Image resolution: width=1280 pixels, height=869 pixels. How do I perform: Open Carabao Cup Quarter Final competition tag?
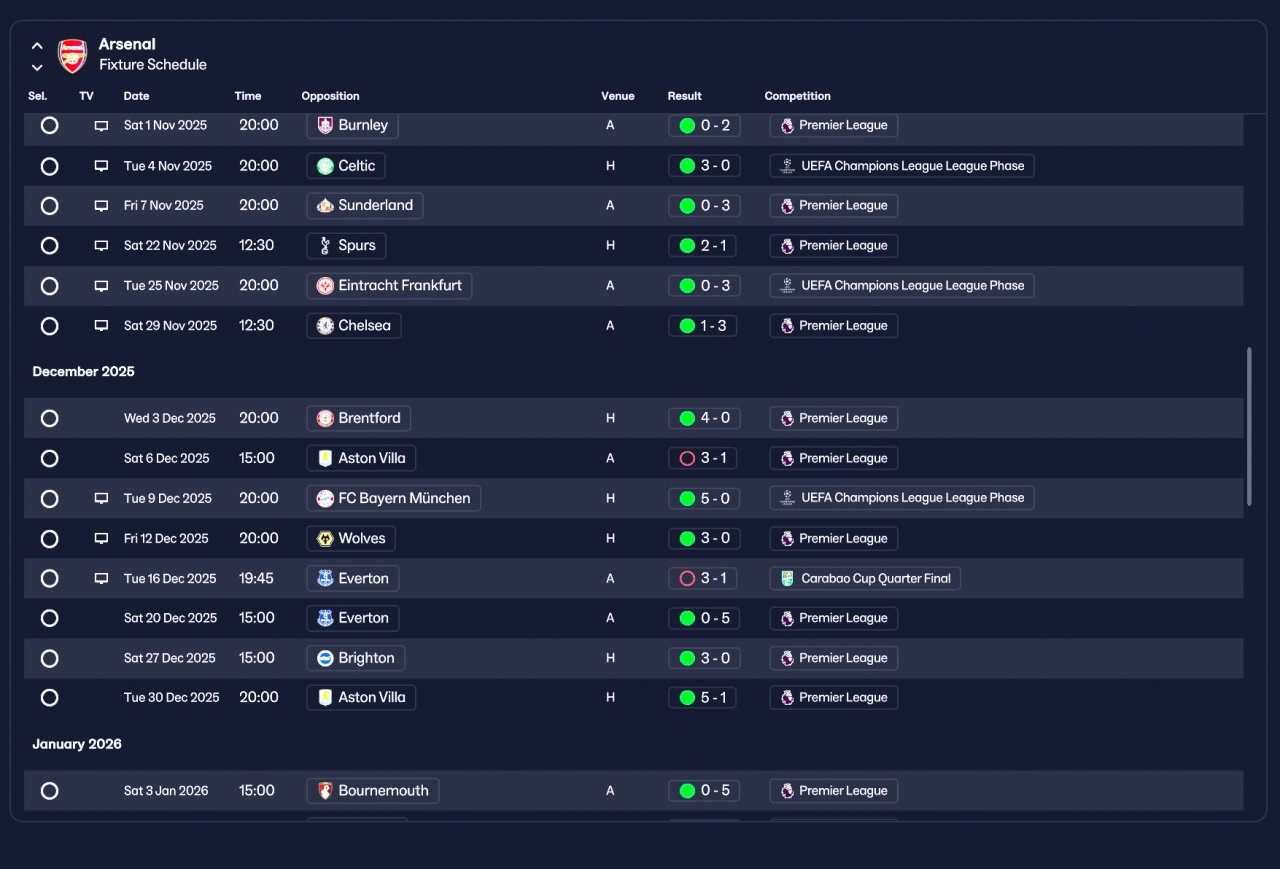865,578
